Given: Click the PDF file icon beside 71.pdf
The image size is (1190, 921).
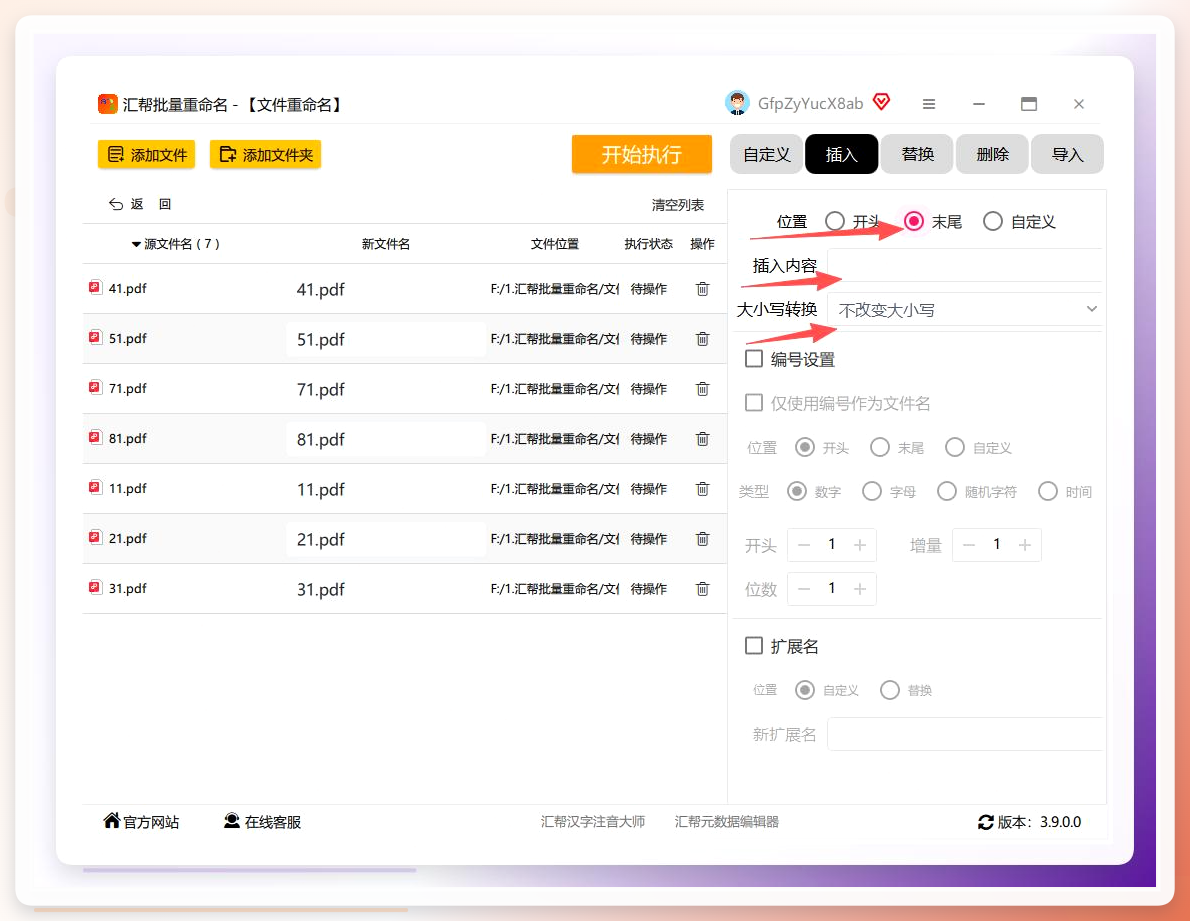Looking at the screenshot, I should [x=96, y=388].
